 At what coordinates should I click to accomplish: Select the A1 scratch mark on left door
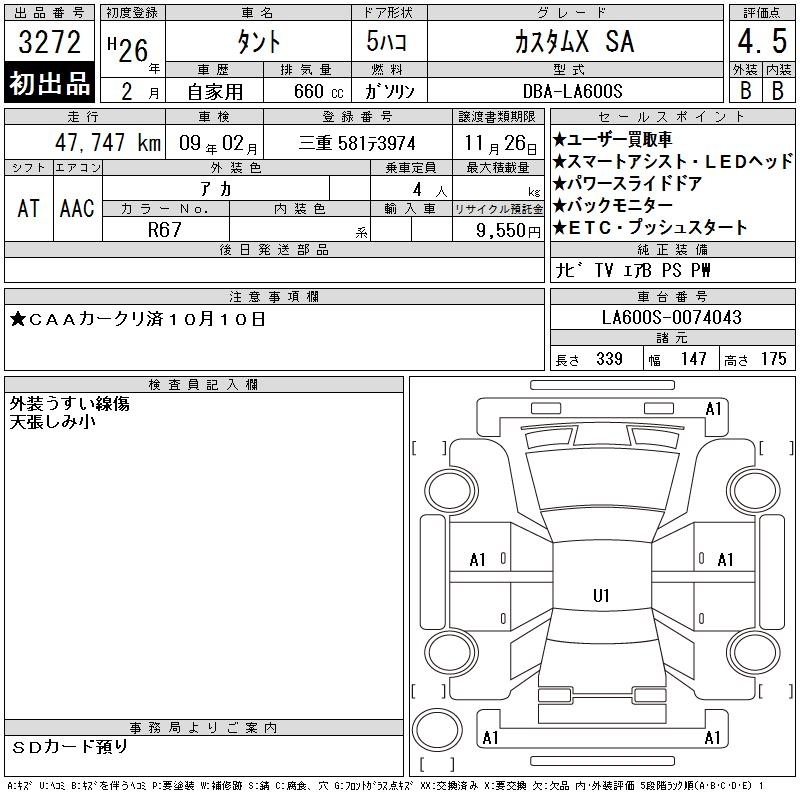point(477,560)
